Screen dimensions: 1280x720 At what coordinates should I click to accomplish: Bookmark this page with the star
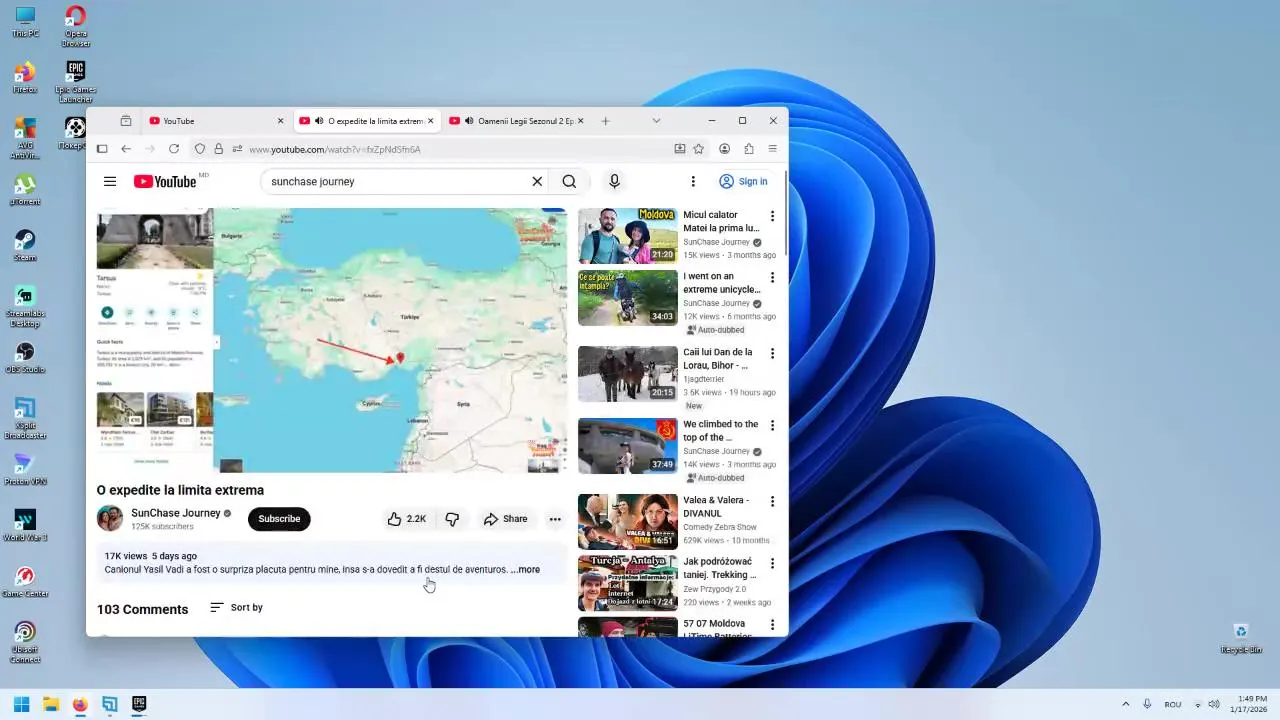(699, 149)
